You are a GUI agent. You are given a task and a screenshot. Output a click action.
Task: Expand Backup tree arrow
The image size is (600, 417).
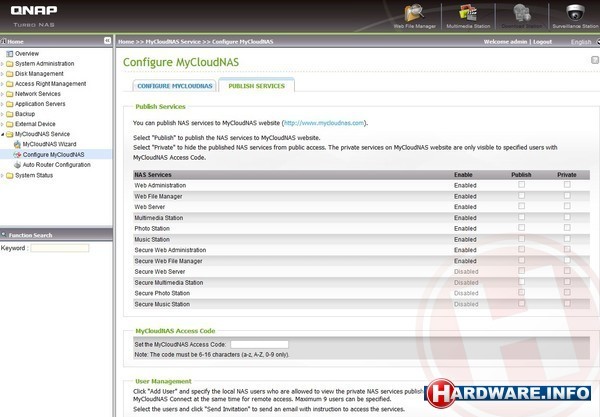click(x=2, y=114)
